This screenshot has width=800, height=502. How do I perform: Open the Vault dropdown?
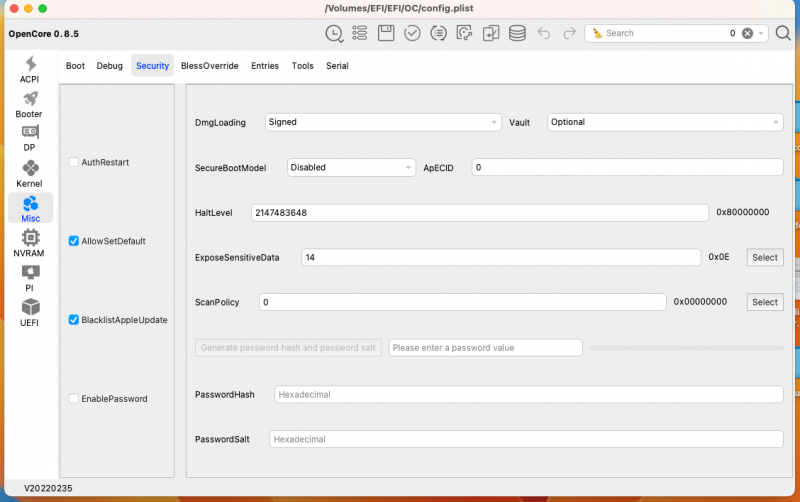(x=665, y=122)
